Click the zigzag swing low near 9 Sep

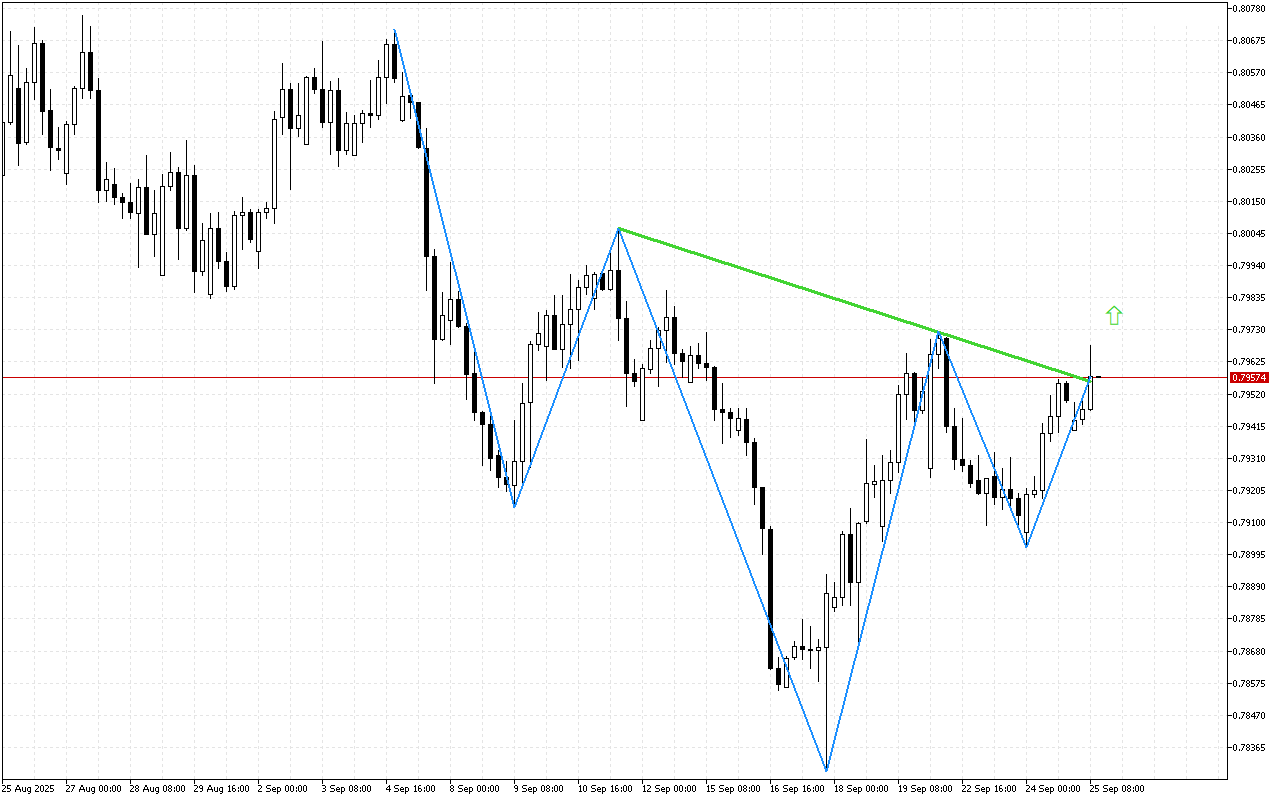click(x=513, y=507)
